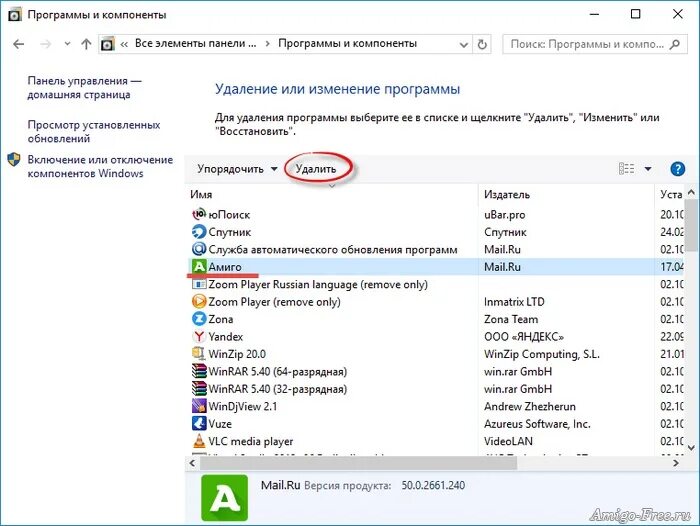Click publisher cell ООО «ЯНДЕКС»
Image resolution: width=700 pixels, height=526 pixels.
tap(524, 336)
